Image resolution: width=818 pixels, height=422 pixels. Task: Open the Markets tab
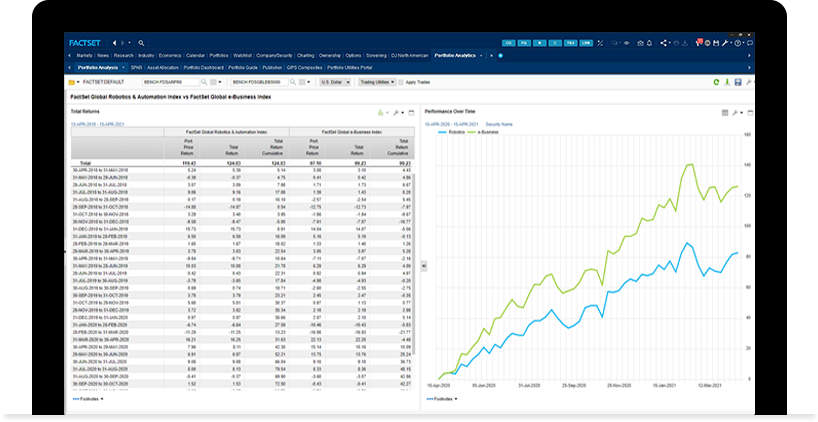click(85, 55)
